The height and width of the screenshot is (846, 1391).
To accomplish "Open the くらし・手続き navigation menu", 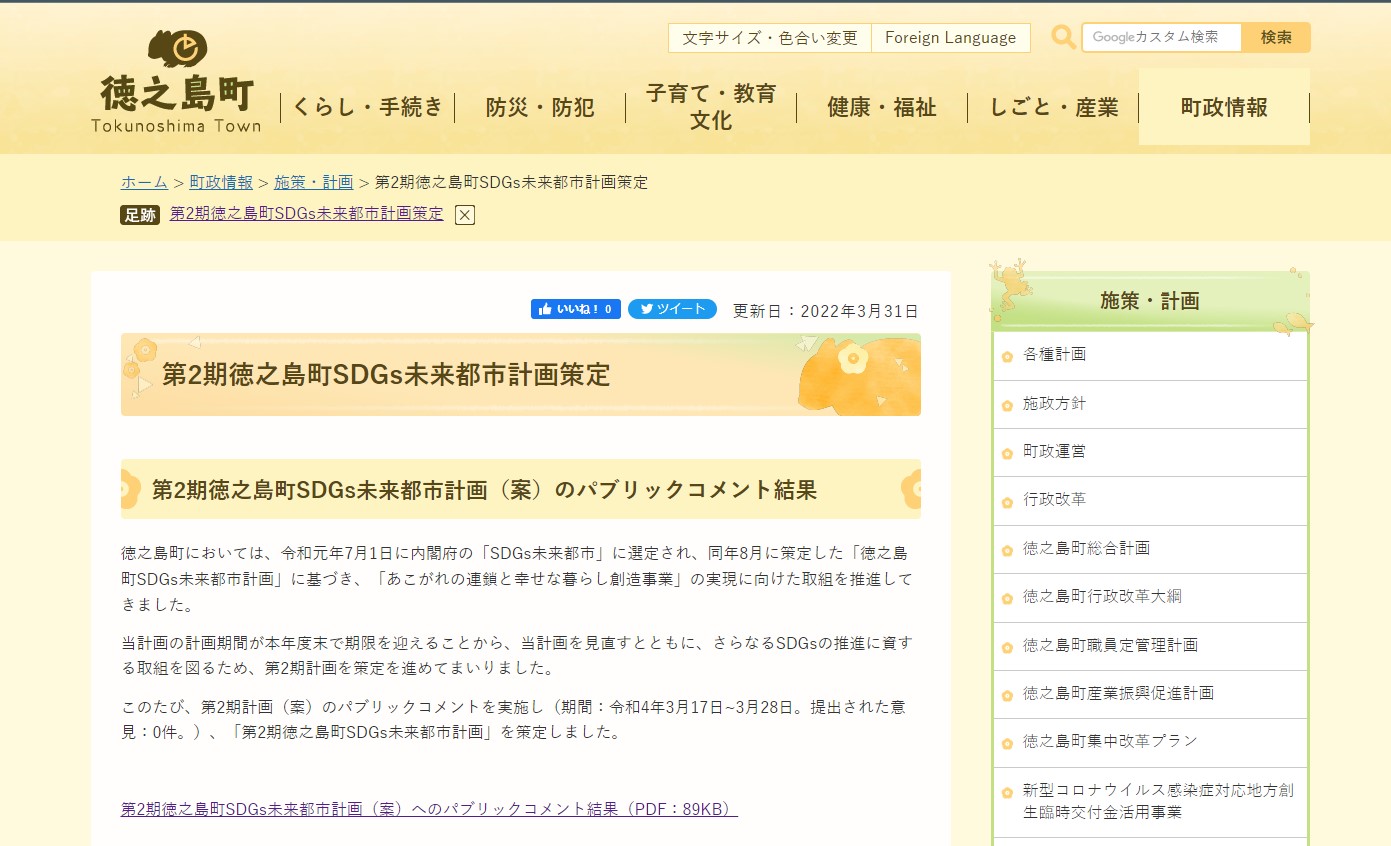I will coord(368,106).
